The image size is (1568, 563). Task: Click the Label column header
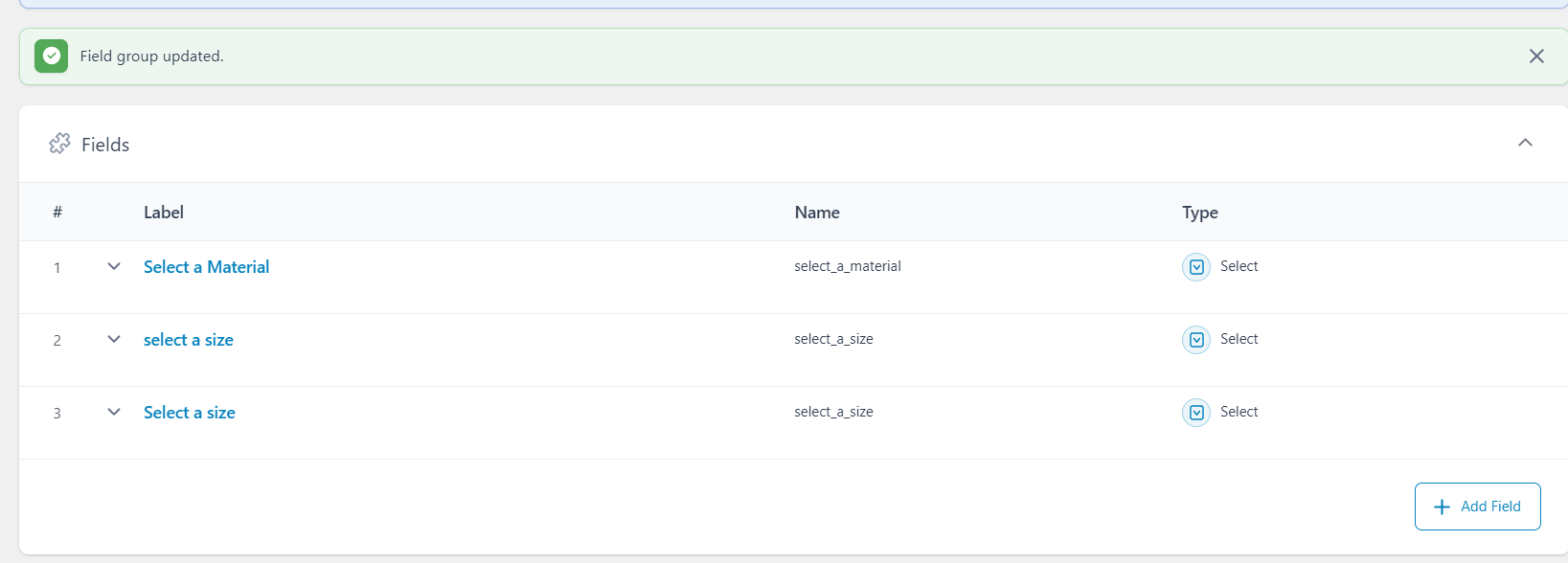click(164, 213)
